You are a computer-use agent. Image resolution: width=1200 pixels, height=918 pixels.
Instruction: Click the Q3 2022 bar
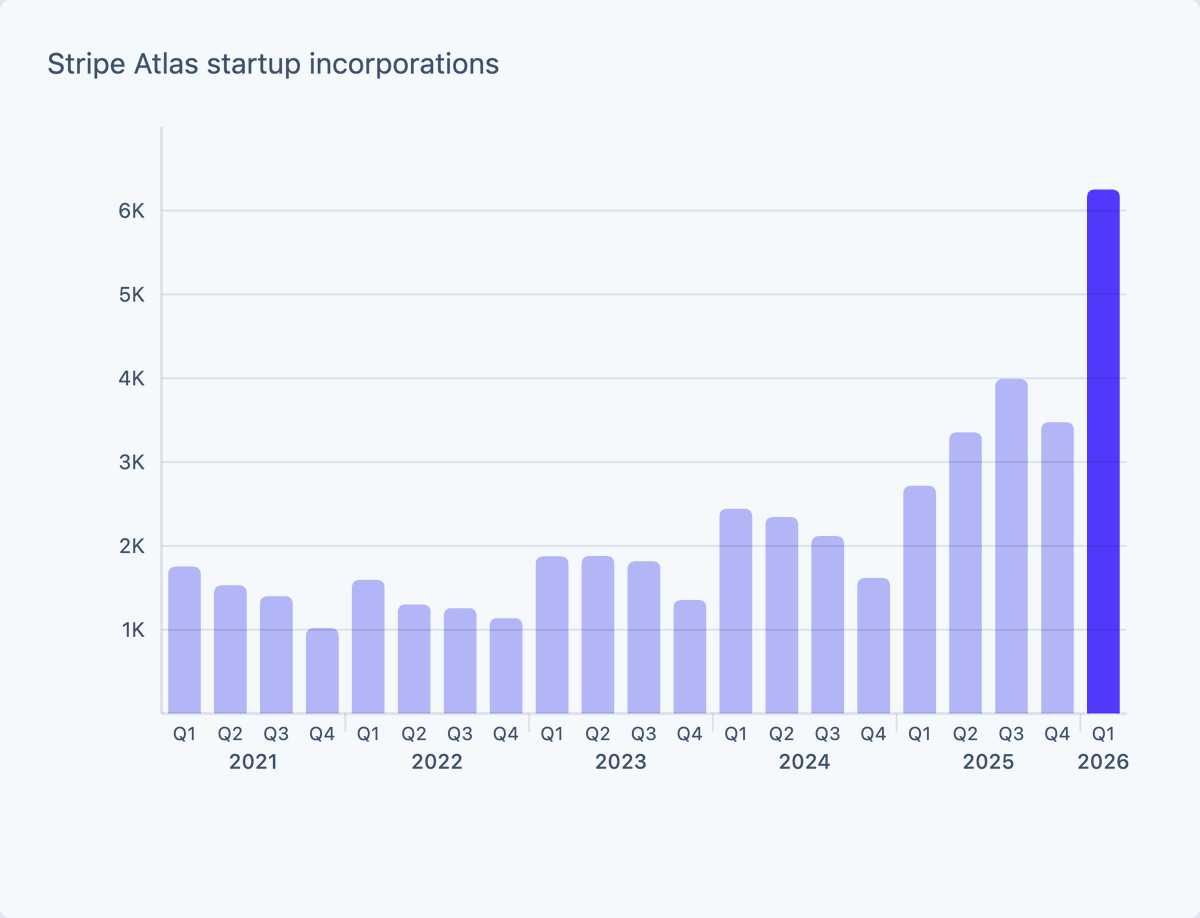tap(460, 661)
